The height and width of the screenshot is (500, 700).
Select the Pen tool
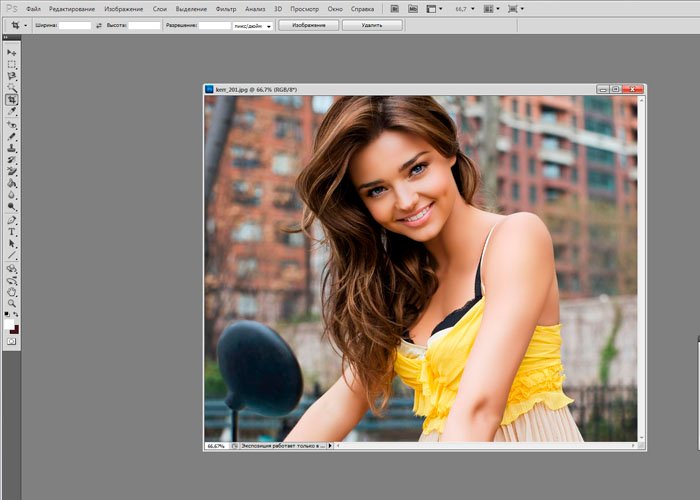coord(12,219)
